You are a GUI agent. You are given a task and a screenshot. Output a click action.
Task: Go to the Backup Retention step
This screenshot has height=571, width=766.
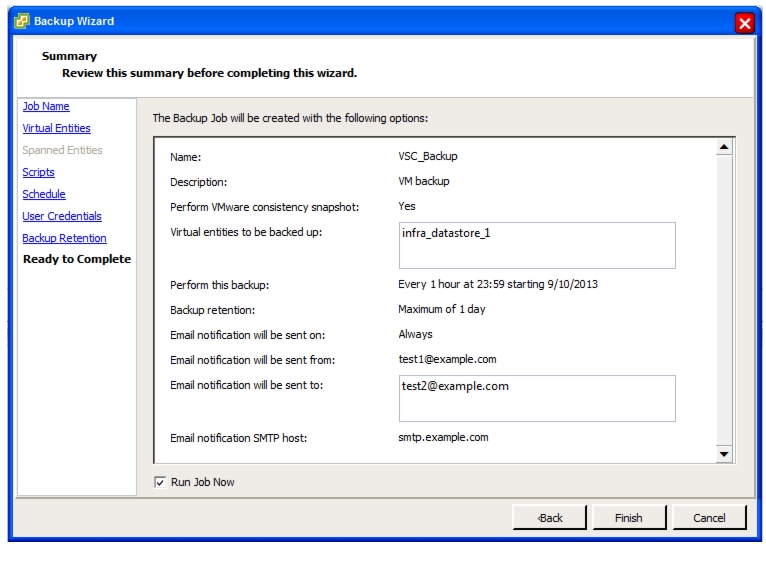pos(64,238)
